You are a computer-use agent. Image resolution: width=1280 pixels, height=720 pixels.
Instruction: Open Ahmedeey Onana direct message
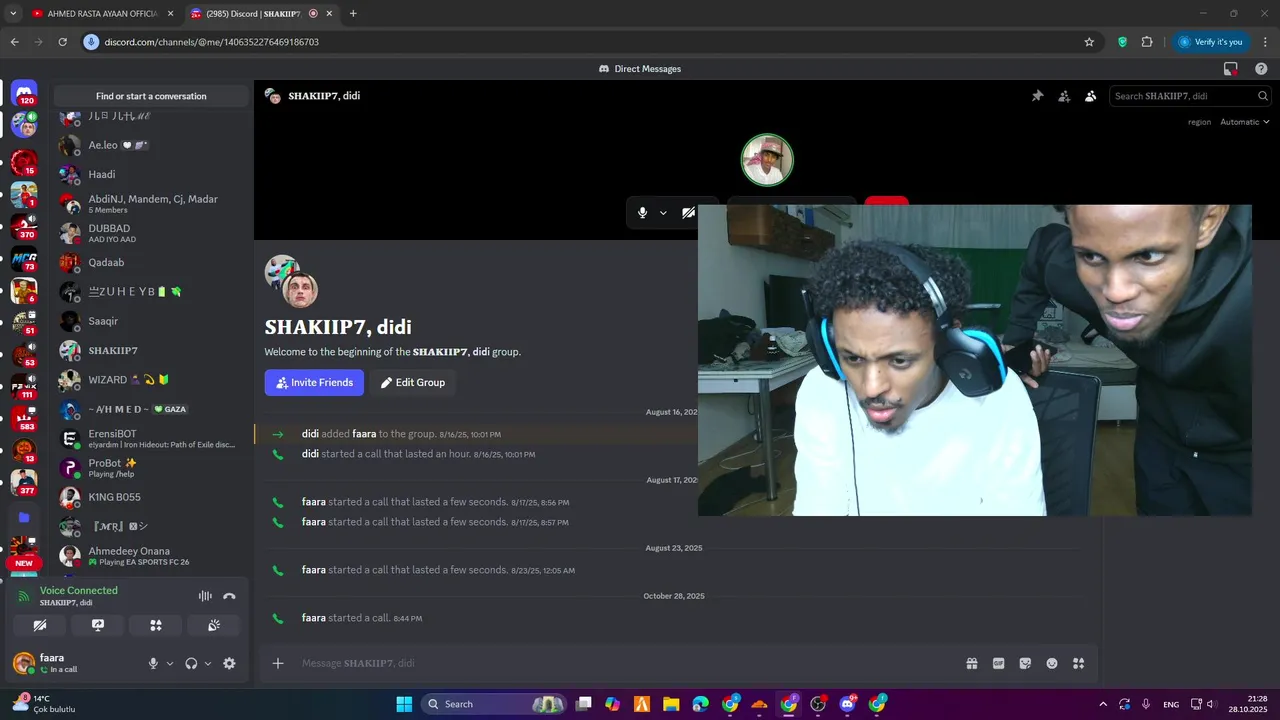coord(151,555)
